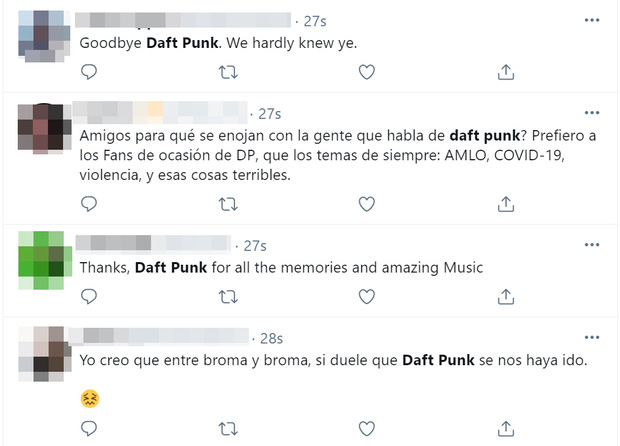
Task: Share the "Amigos para qué" tweet
Action: [506, 203]
